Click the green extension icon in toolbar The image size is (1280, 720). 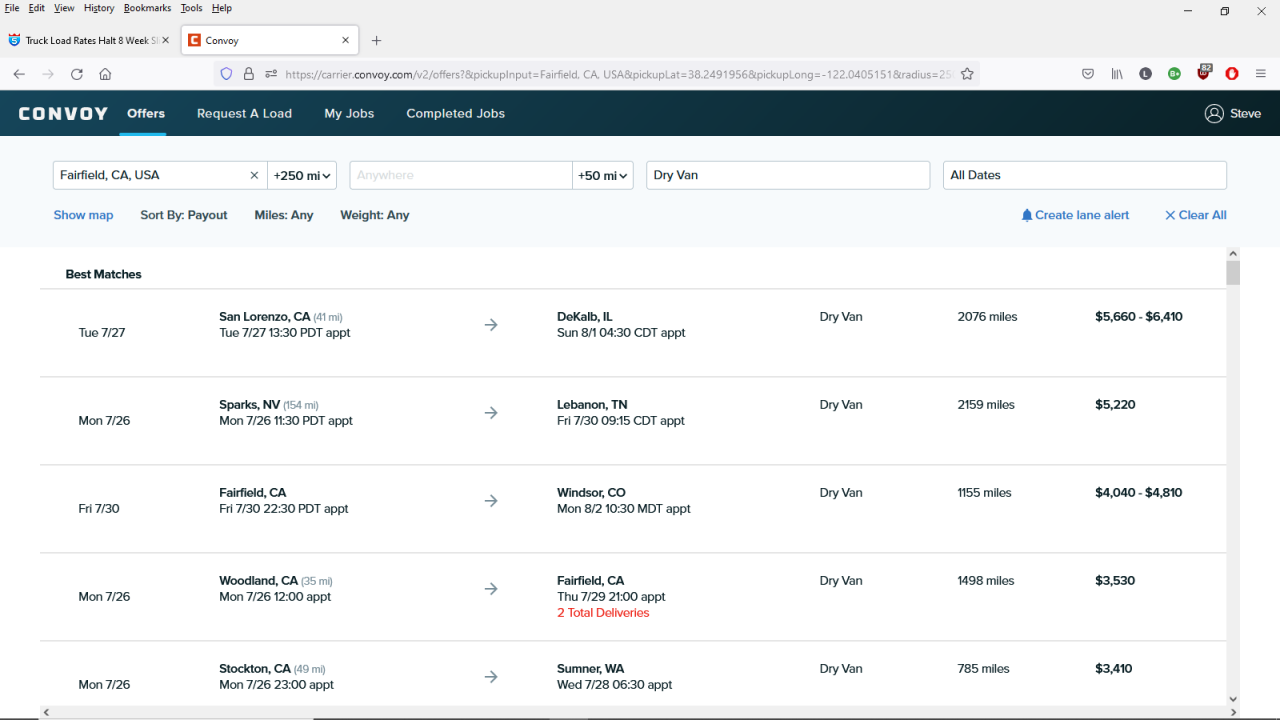pos(1174,74)
